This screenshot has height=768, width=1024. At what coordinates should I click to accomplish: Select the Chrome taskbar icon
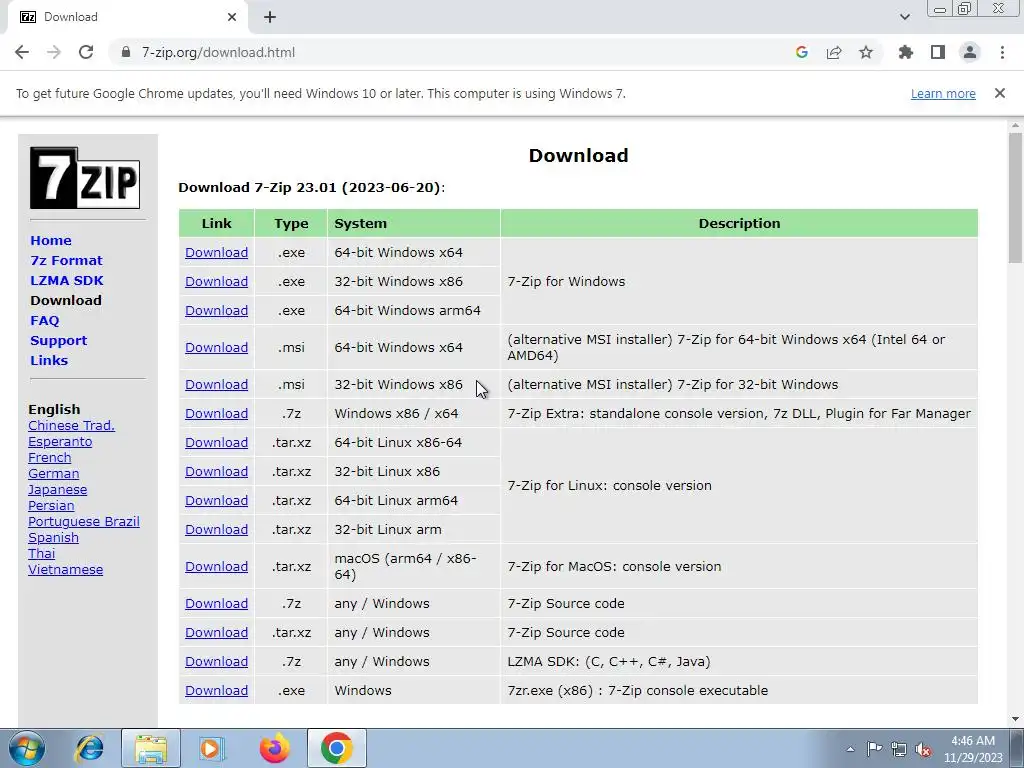(x=336, y=748)
